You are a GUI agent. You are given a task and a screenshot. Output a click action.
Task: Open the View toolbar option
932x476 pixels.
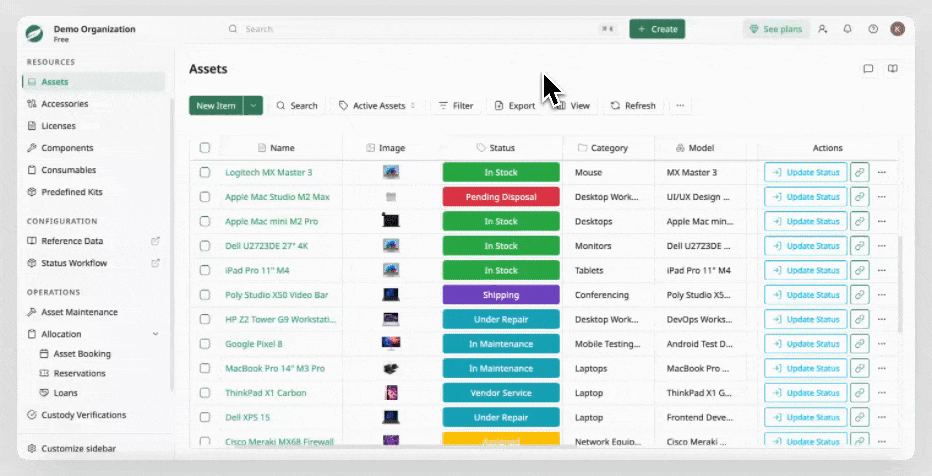pyautogui.click(x=573, y=106)
